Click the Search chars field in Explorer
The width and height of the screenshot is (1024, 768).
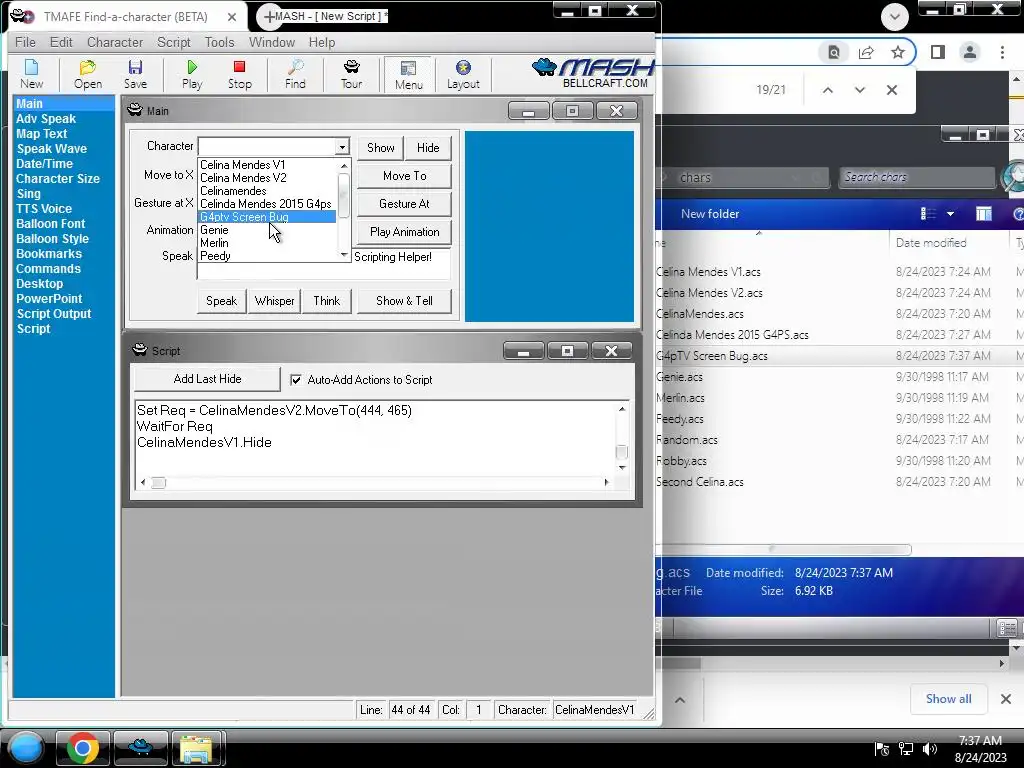click(x=916, y=177)
